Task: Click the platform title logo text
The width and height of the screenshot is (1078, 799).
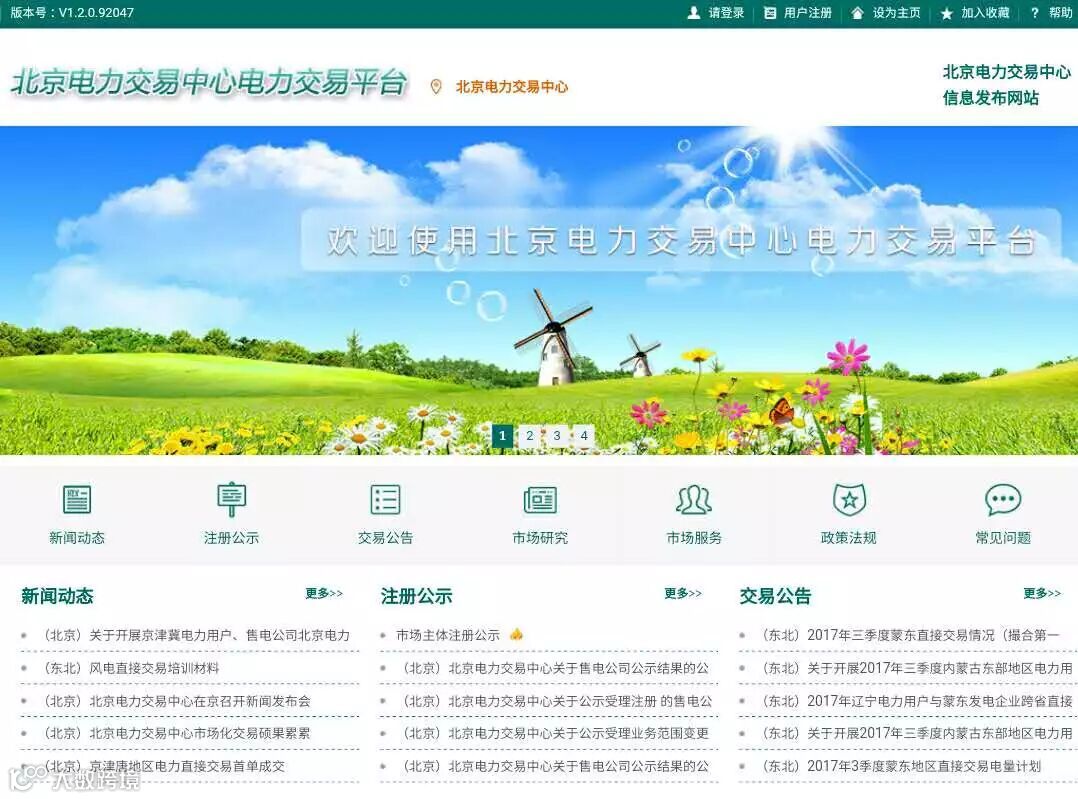Action: click(209, 83)
